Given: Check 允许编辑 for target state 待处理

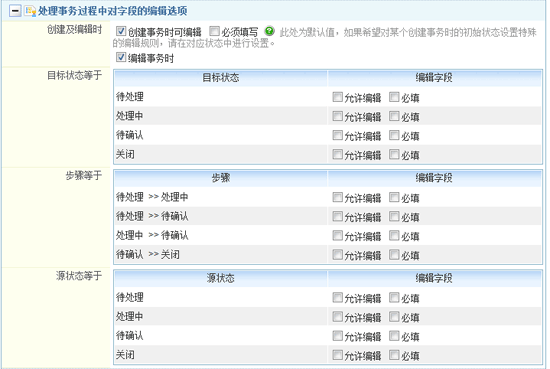Looking at the screenshot, I should [337, 97].
